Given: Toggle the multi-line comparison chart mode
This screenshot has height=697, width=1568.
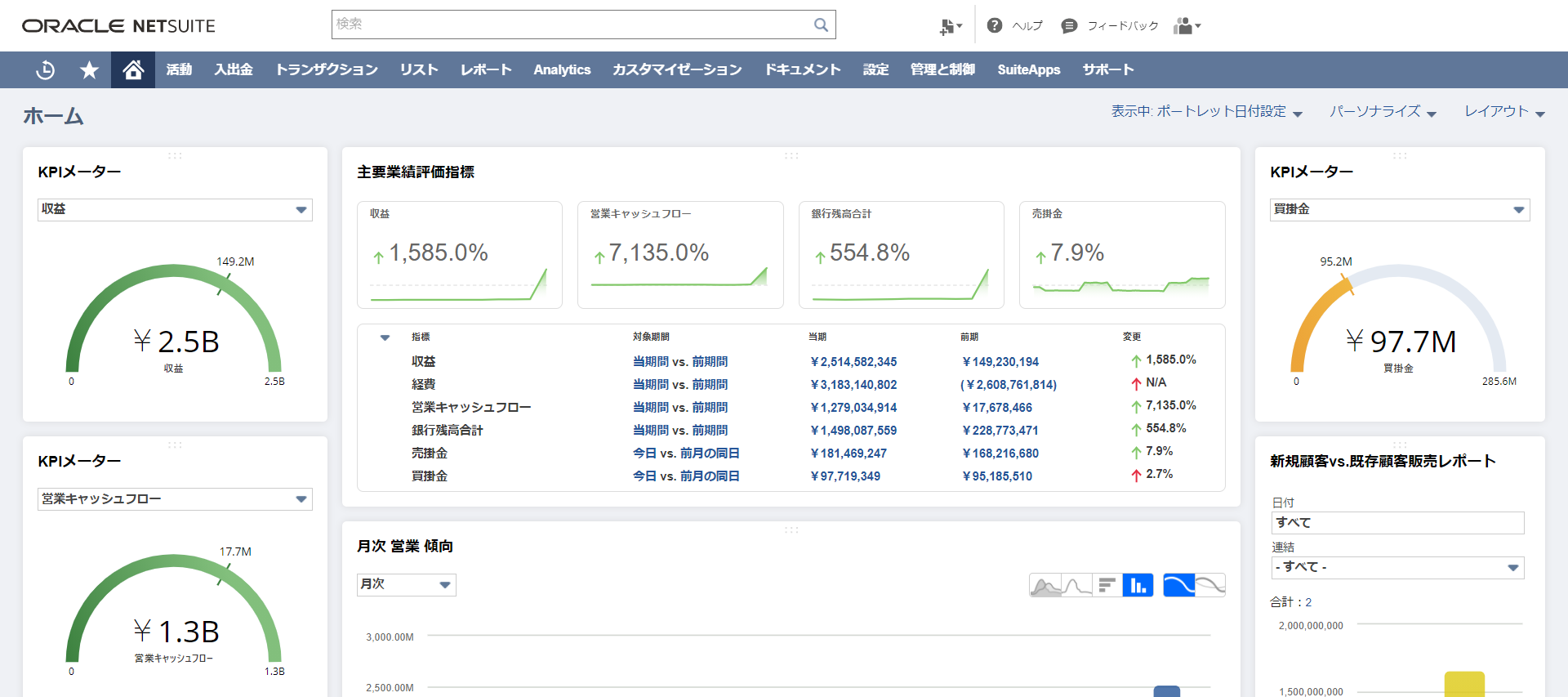Looking at the screenshot, I should [1209, 585].
